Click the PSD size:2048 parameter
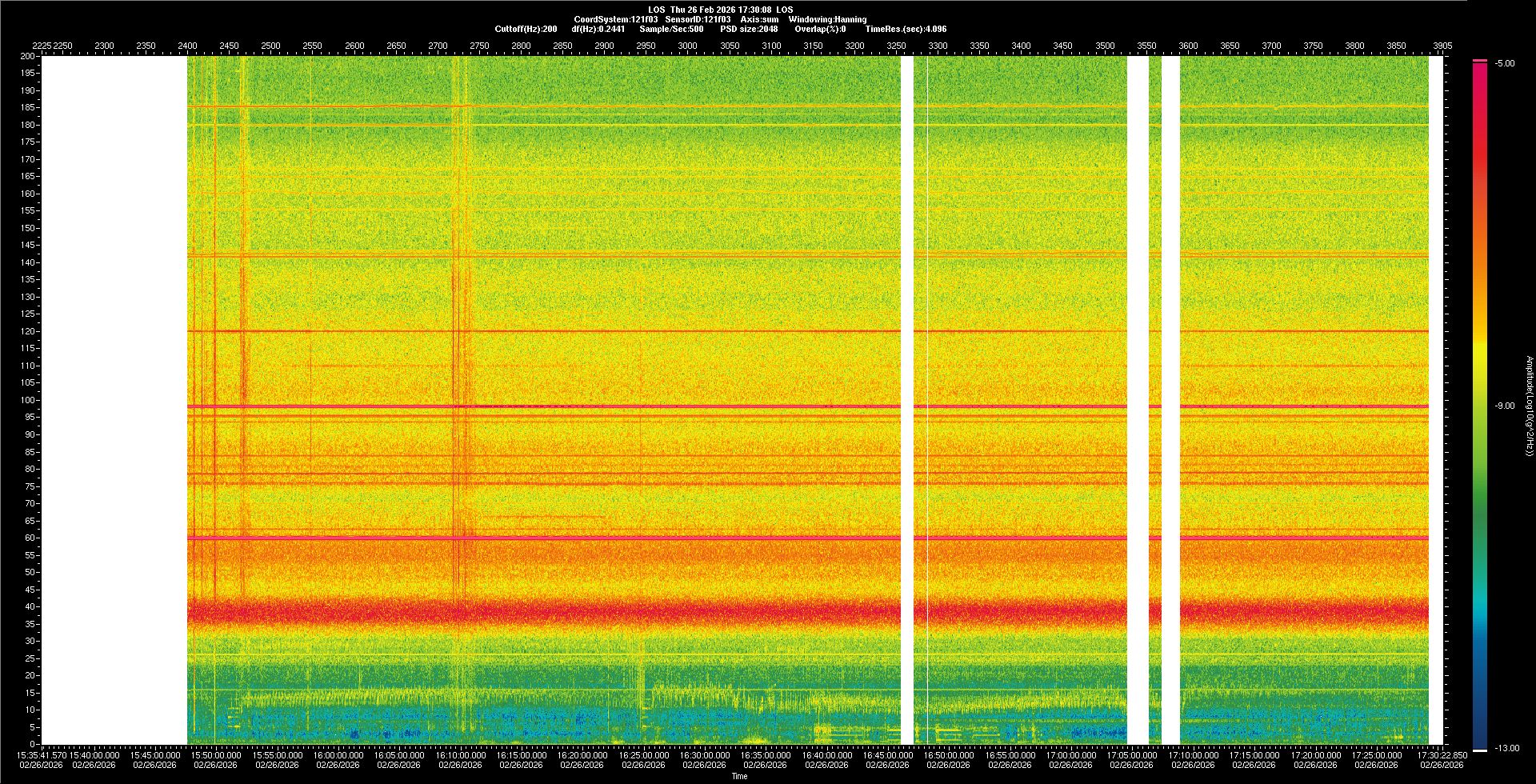This screenshot has width=1536, height=784. (749, 29)
